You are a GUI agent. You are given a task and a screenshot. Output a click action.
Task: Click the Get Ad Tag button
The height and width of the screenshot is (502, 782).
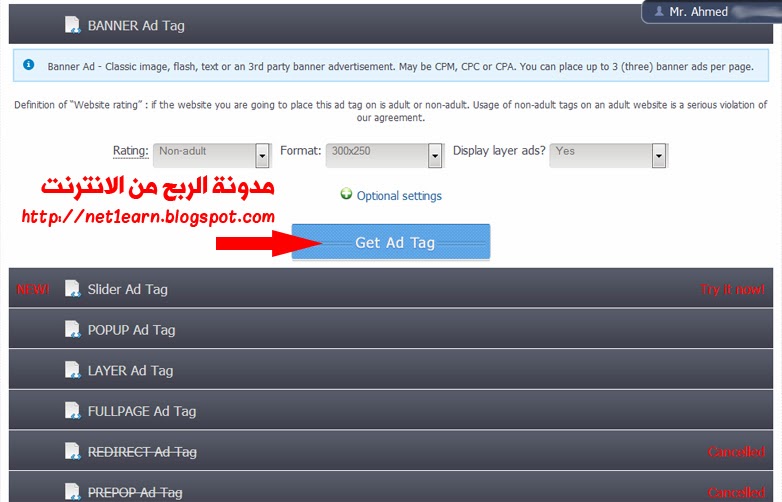click(x=391, y=242)
